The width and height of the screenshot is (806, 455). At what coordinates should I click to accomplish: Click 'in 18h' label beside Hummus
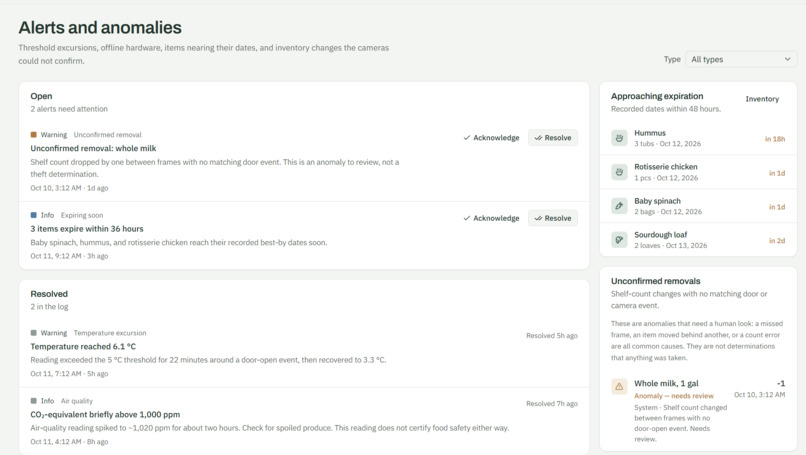coord(775,139)
